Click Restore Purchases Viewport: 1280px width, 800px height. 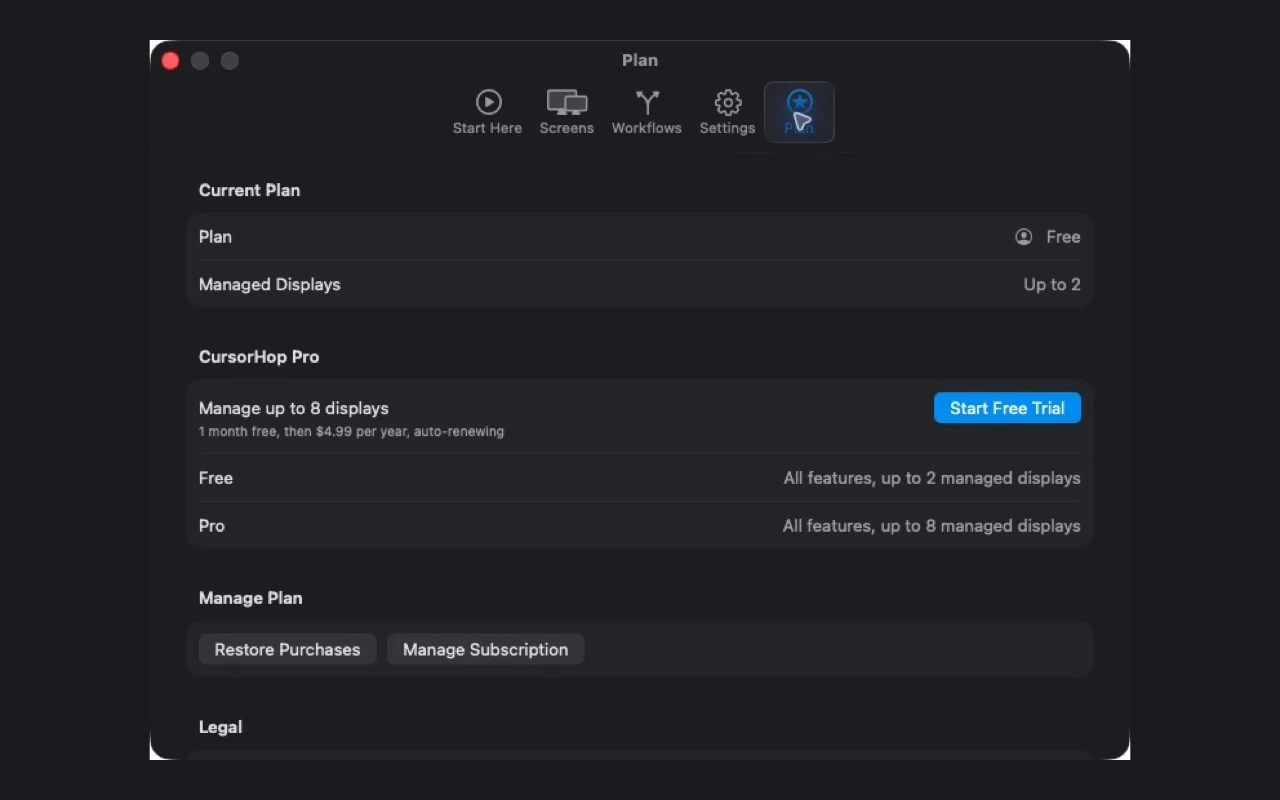(x=287, y=649)
